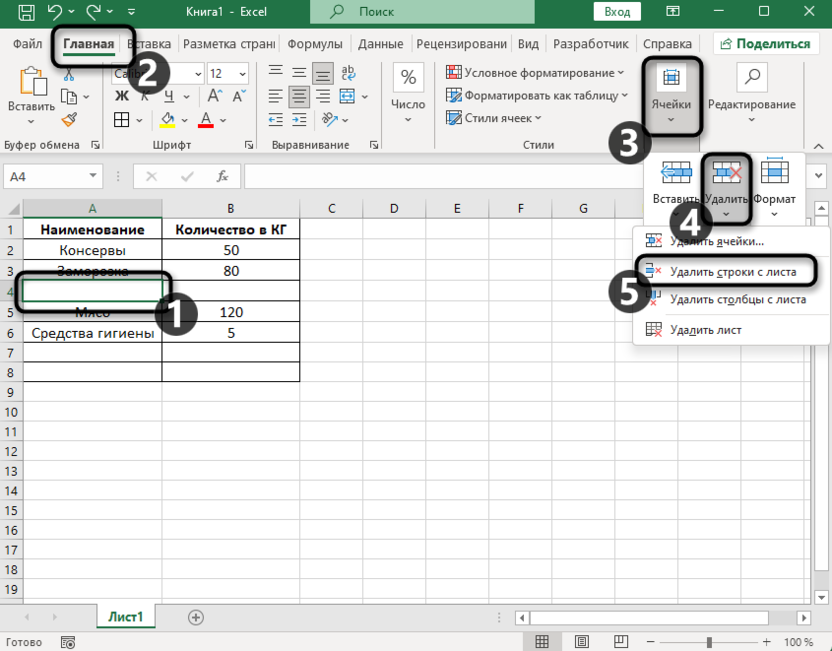Switch to Normal view icon
The width and height of the screenshot is (832, 651).
click(x=542, y=641)
